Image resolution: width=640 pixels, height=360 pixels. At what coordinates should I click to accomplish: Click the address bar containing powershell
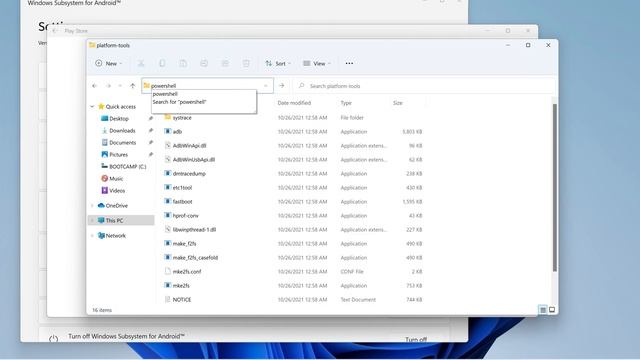coord(207,86)
